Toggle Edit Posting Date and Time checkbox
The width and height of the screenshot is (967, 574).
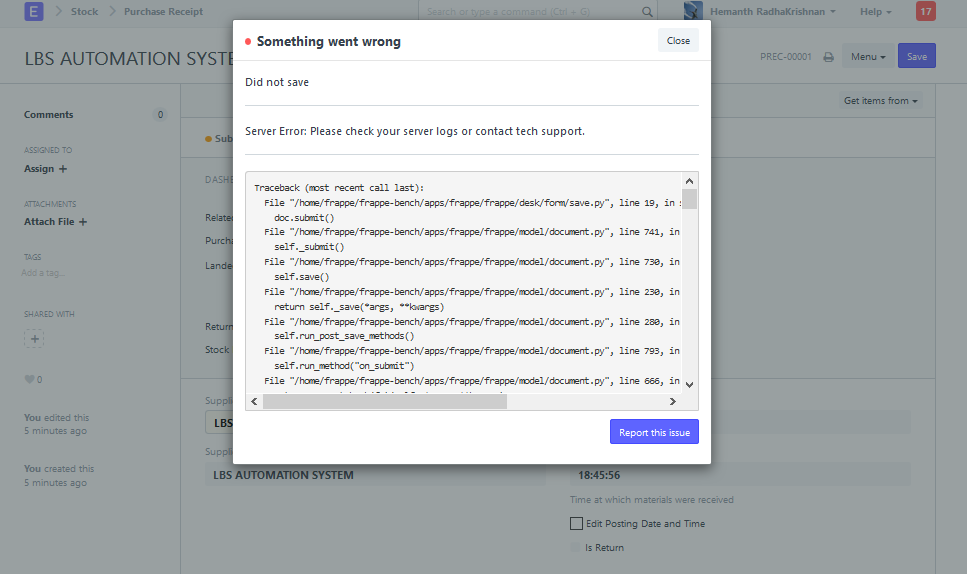tap(576, 523)
